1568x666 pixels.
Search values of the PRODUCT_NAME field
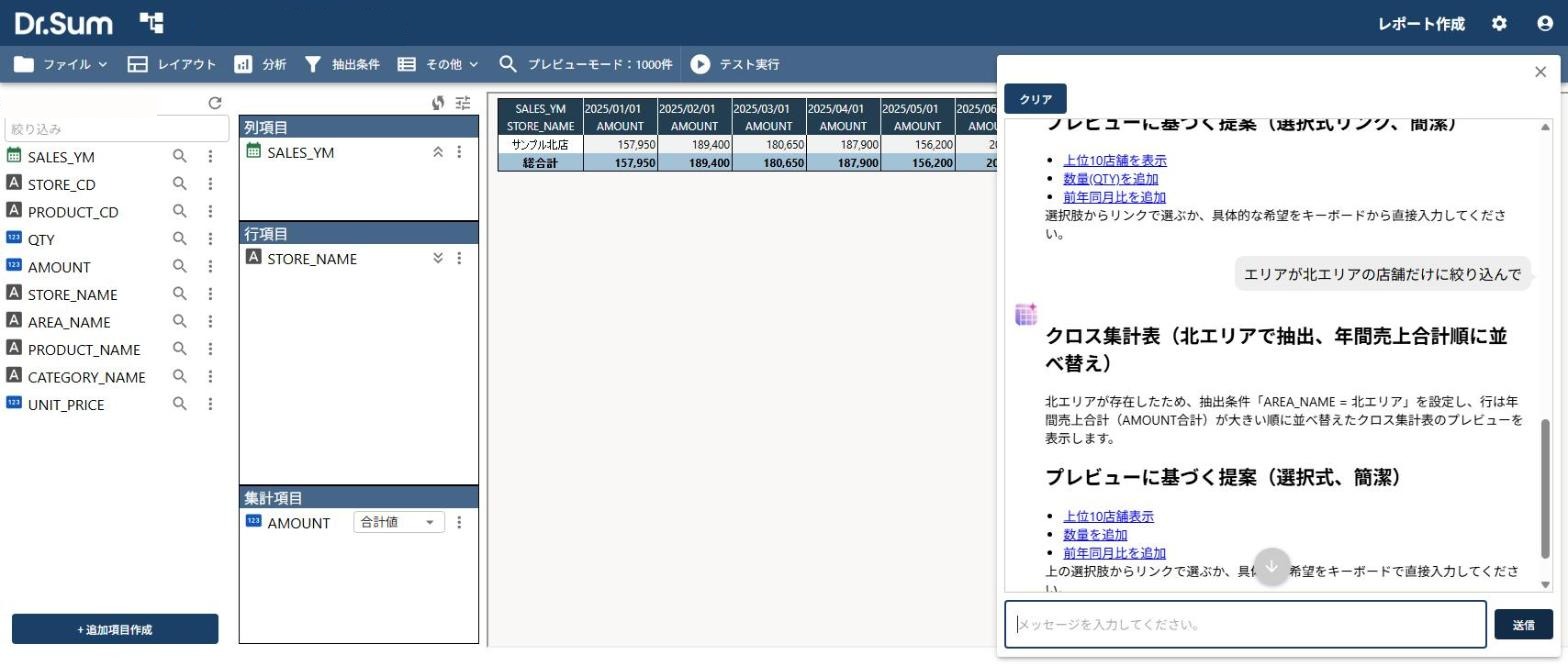pyautogui.click(x=180, y=349)
